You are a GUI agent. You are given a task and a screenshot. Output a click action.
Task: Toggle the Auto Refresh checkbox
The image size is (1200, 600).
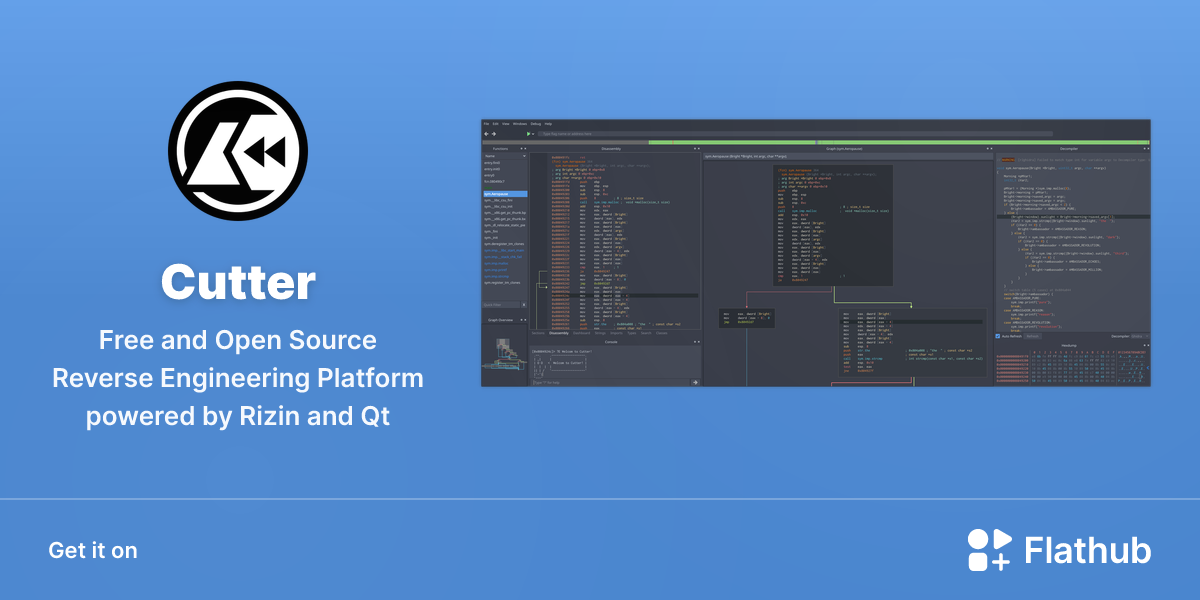(x=998, y=336)
